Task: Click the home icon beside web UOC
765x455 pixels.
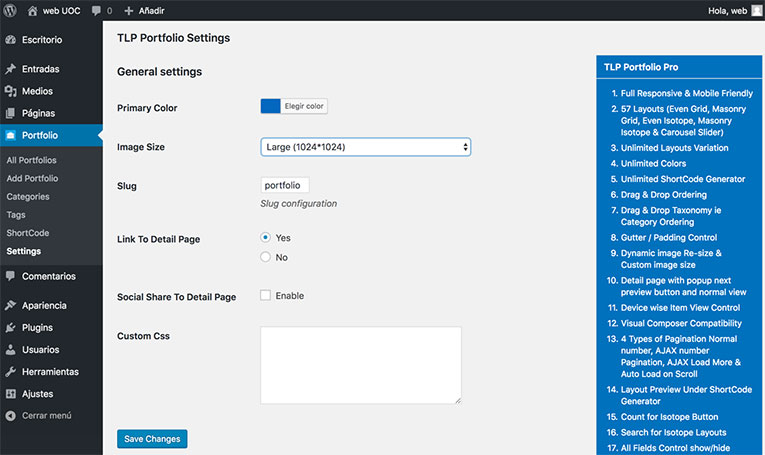Action: (32, 11)
